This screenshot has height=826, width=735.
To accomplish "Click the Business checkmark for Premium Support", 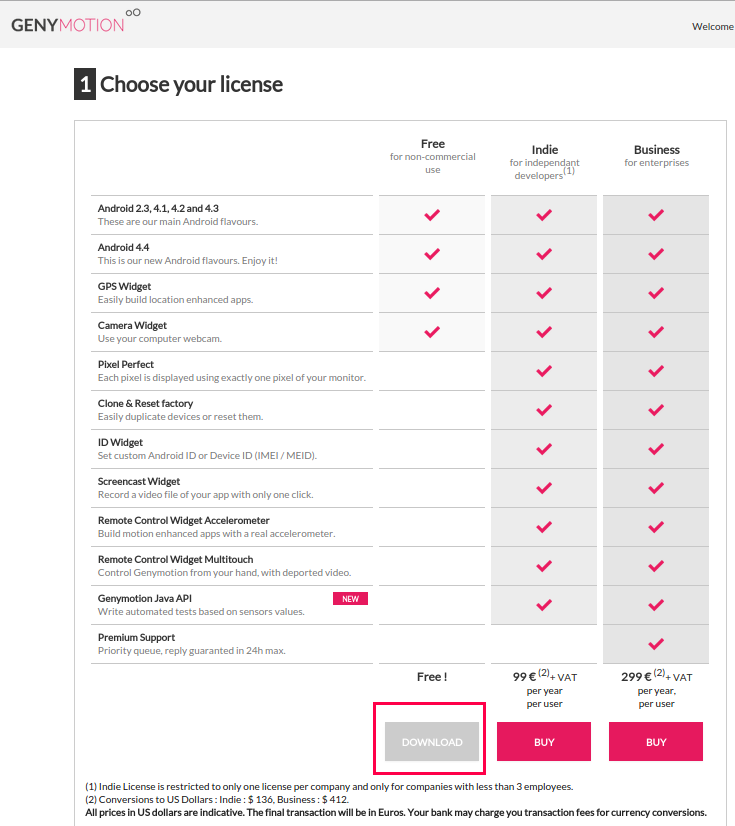I will point(656,644).
